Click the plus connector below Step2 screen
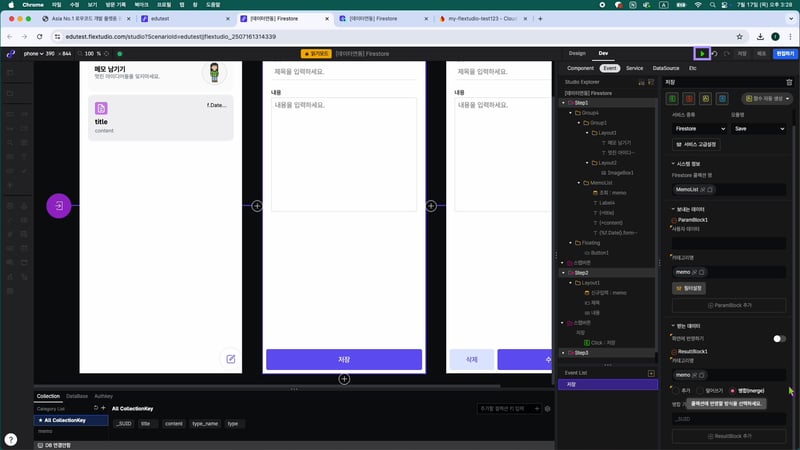This screenshot has width=800, height=450. 344,379
